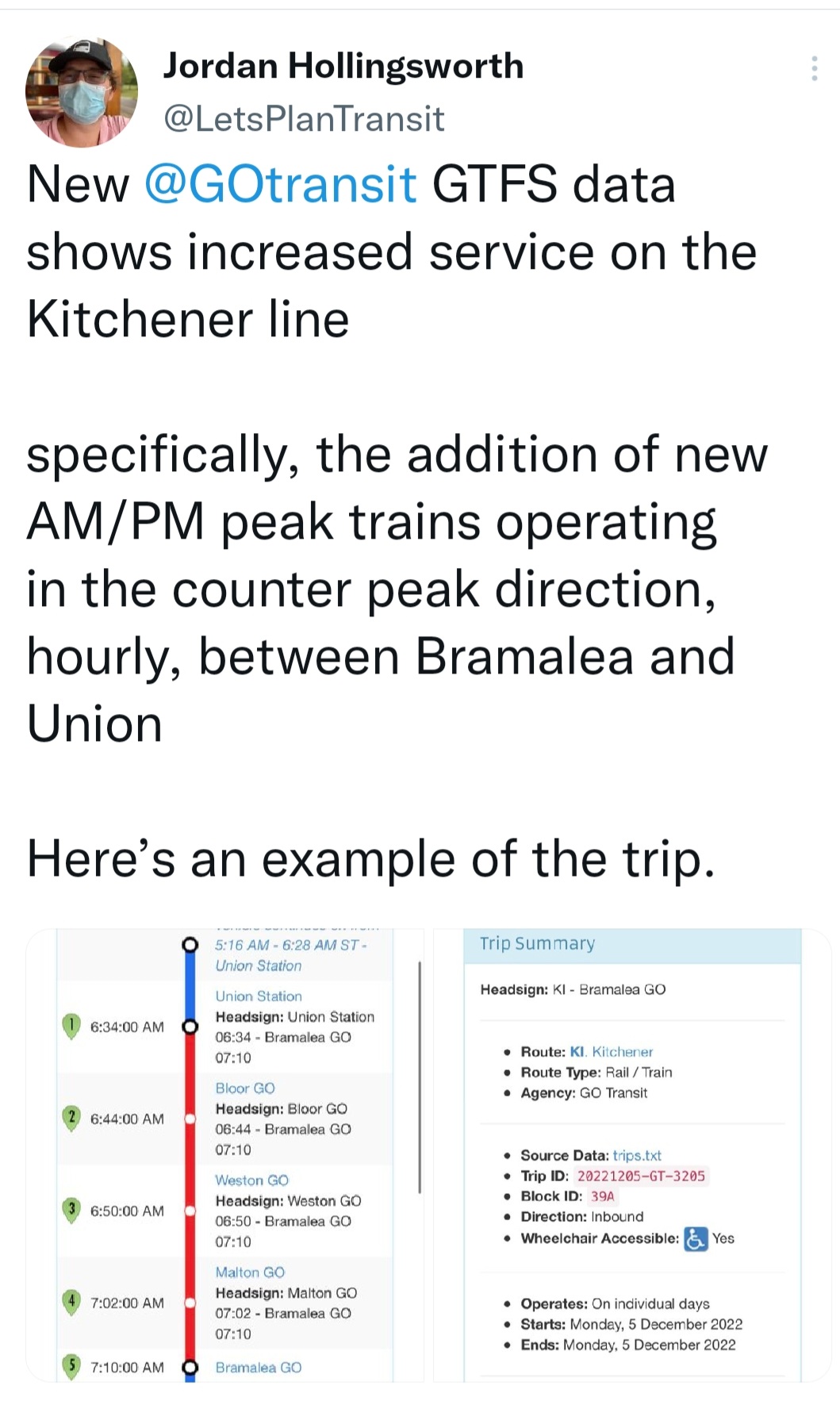The width and height of the screenshot is (840, 1405).
Task: Click stop marker number 1 pin
Action: [71, 1025]
